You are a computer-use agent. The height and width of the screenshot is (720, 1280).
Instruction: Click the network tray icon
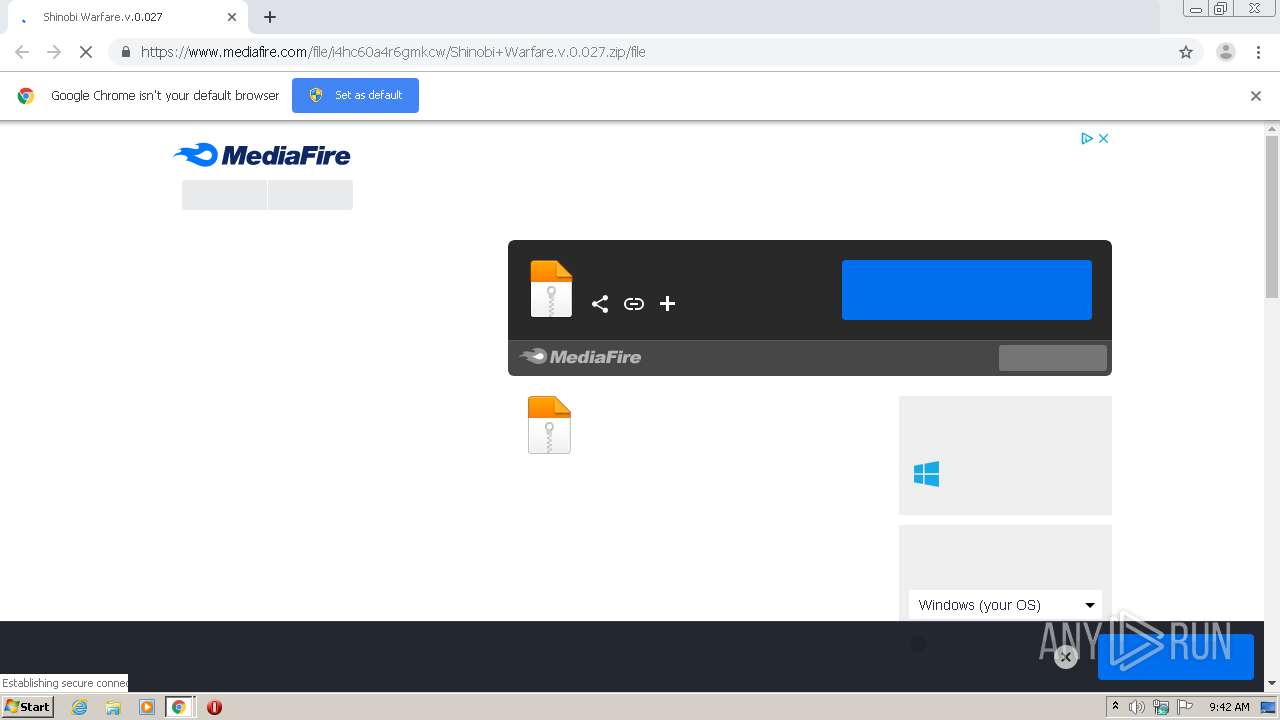(x=1161, y=707)
